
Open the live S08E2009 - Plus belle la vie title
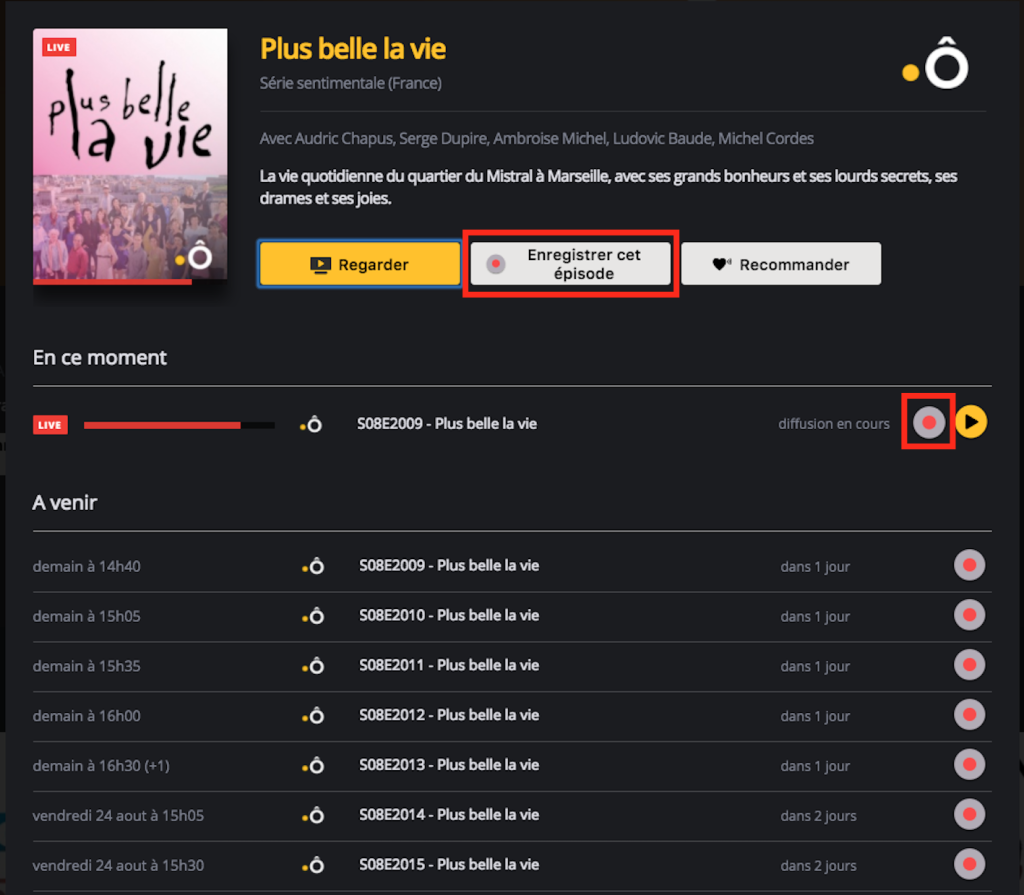point(447,424)
